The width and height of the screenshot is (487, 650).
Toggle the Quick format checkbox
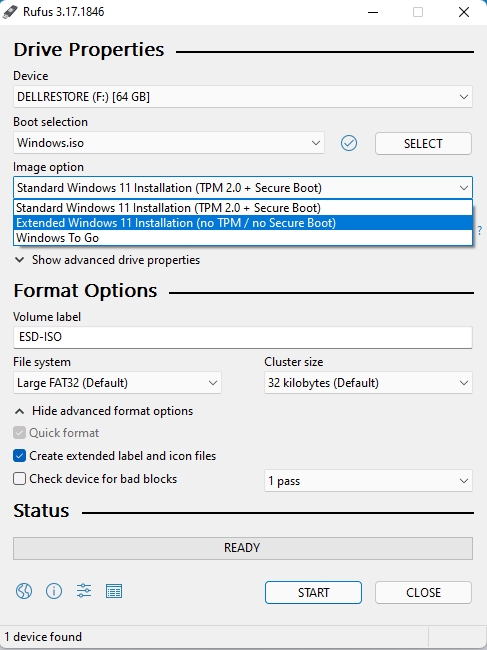pyautogui.click(x=19, y=433)
